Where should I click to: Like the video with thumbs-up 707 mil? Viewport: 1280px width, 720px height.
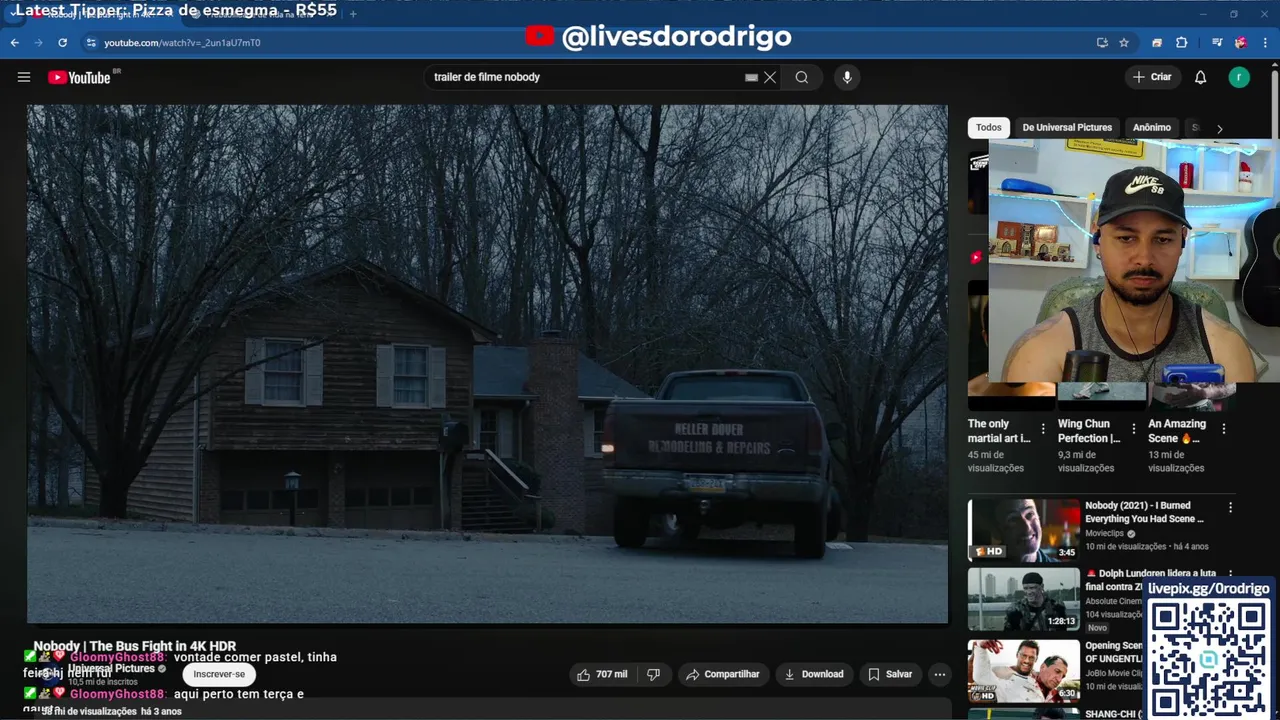pyautogui.click(x=602, y=674)
